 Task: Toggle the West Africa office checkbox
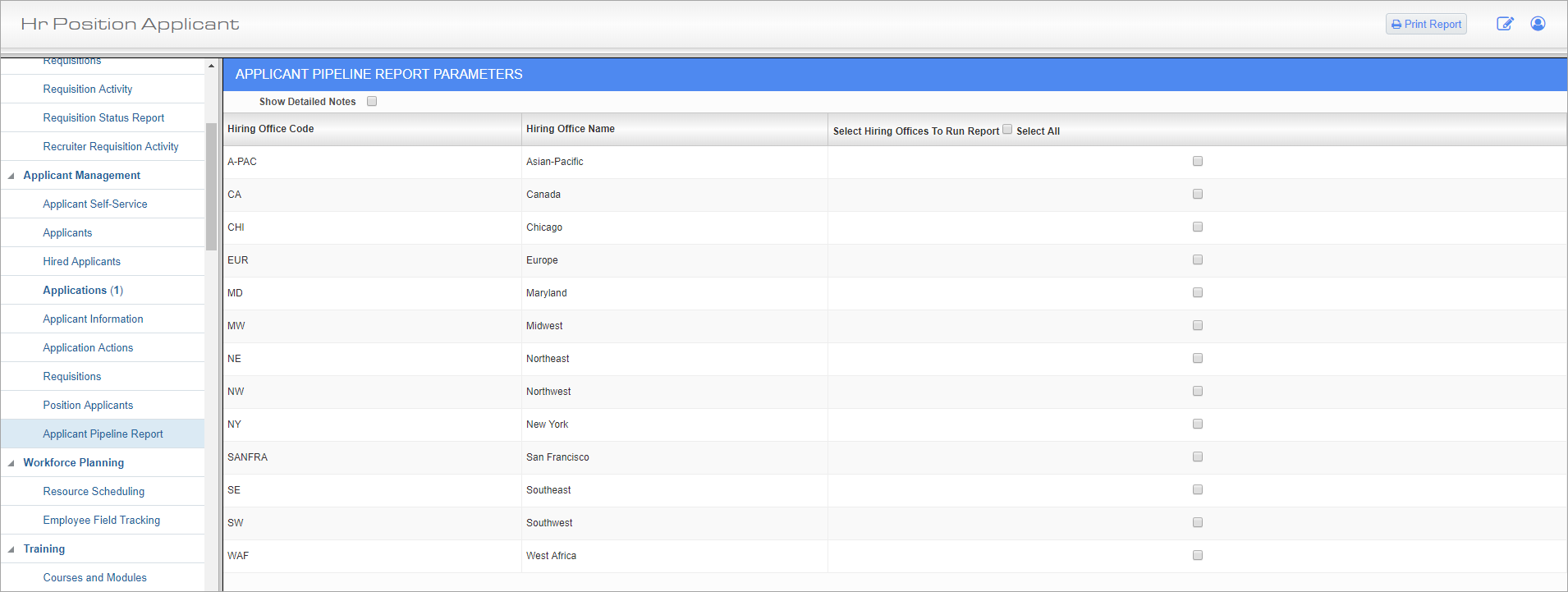pos(1198,556)
